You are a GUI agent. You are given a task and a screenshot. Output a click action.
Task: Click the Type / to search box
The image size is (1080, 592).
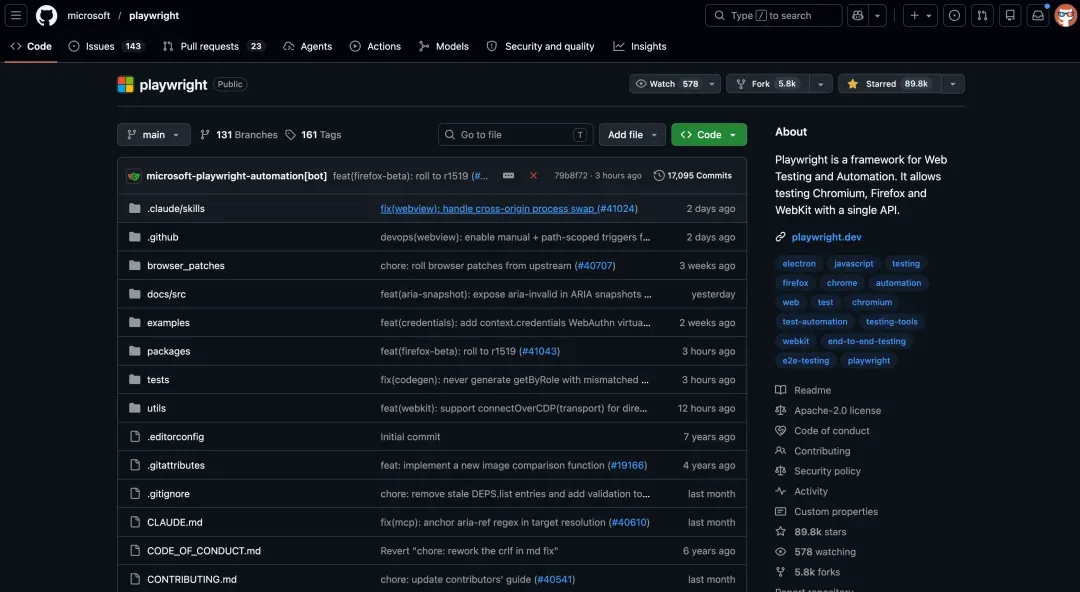click(773, 15)
